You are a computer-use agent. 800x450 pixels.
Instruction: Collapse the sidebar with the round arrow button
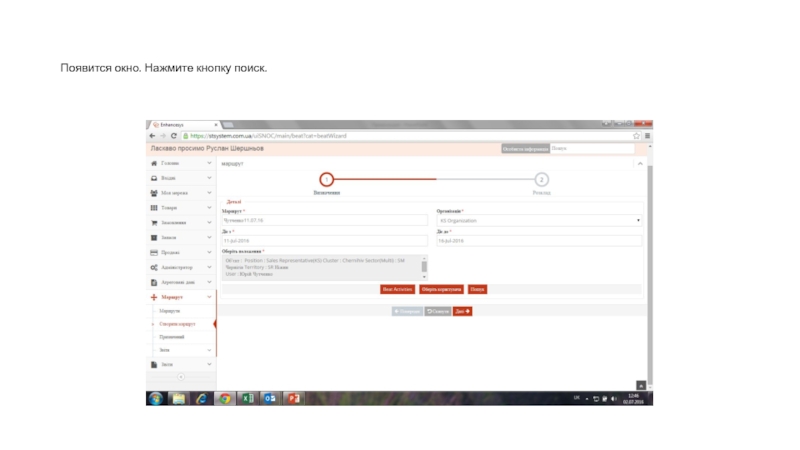(181, 377)
